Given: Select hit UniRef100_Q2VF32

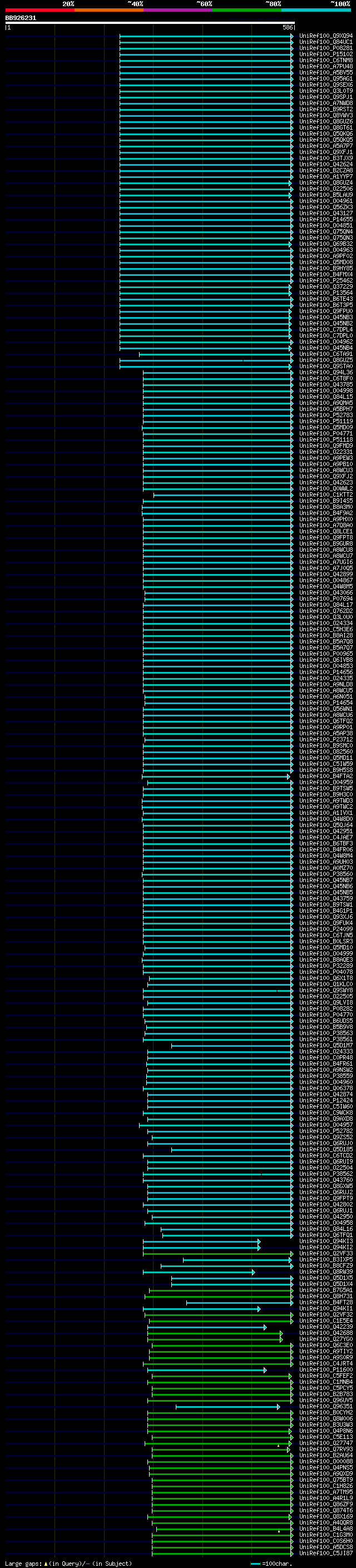Looking at the screenshot, I should [x=325, y=1314].
